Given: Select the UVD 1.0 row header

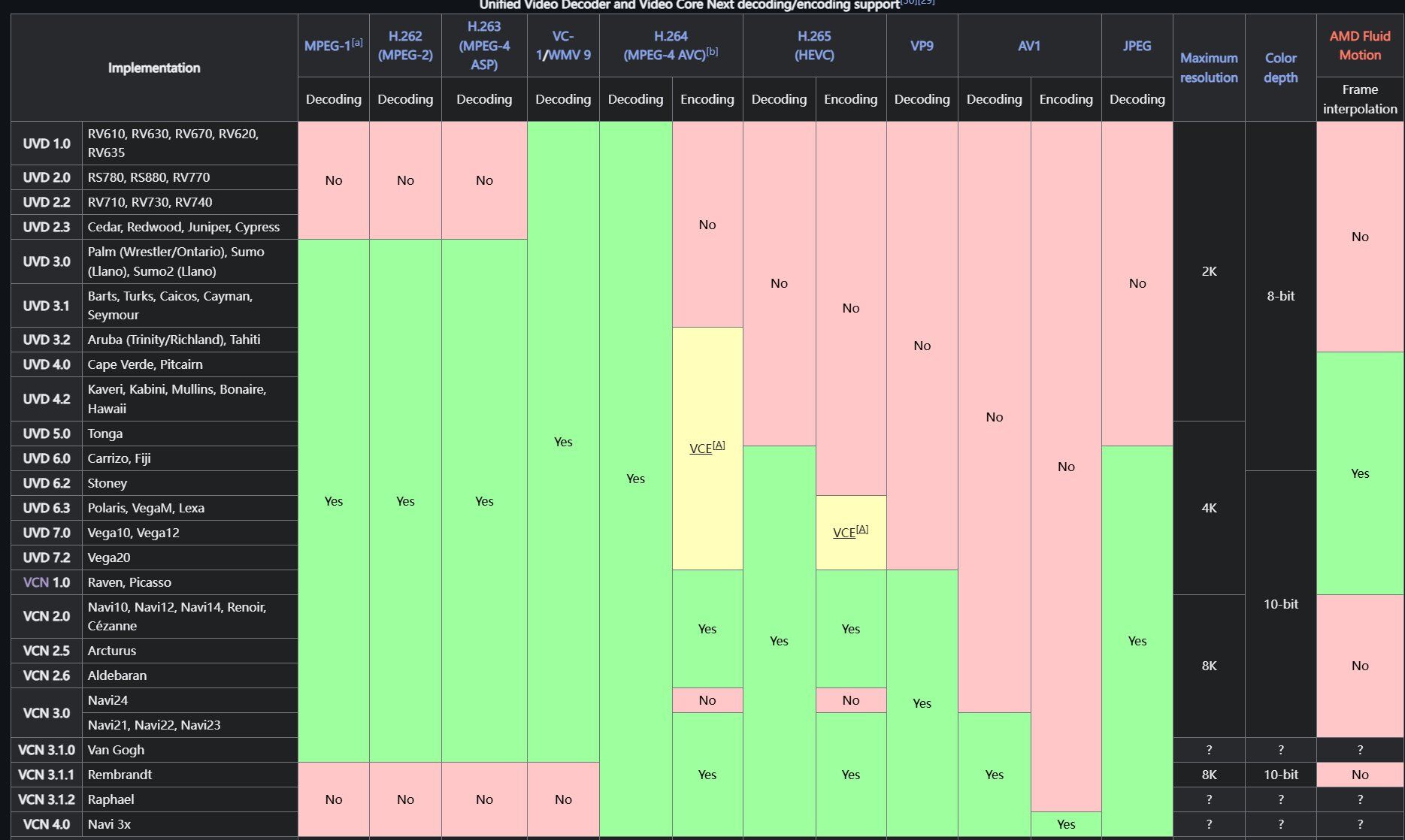Looking at the screenshot, I should pyautogui.click(x=47, y=144).
